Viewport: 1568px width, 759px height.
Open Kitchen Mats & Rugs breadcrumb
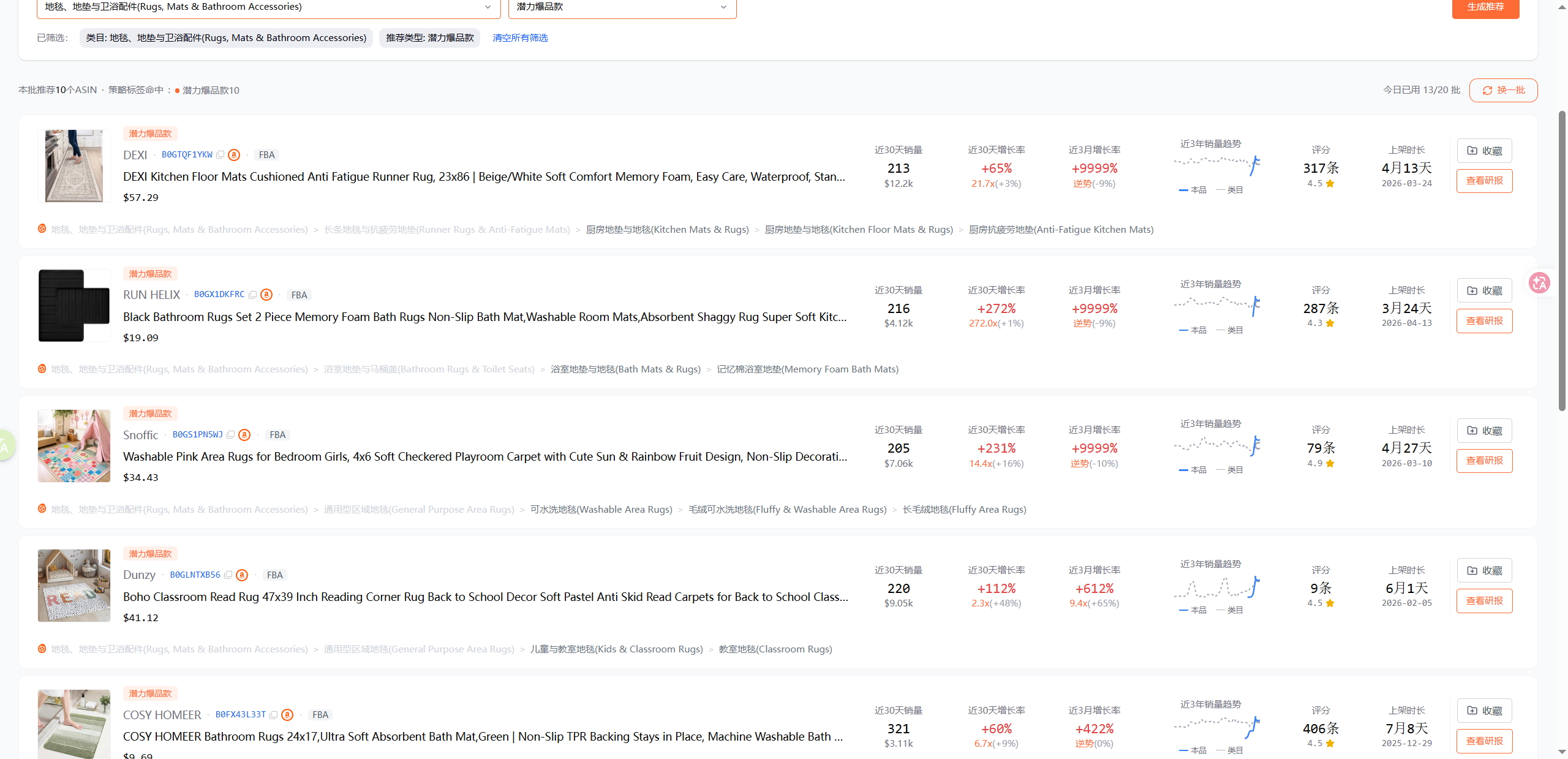pyautogui.click(x=667, y=230)
